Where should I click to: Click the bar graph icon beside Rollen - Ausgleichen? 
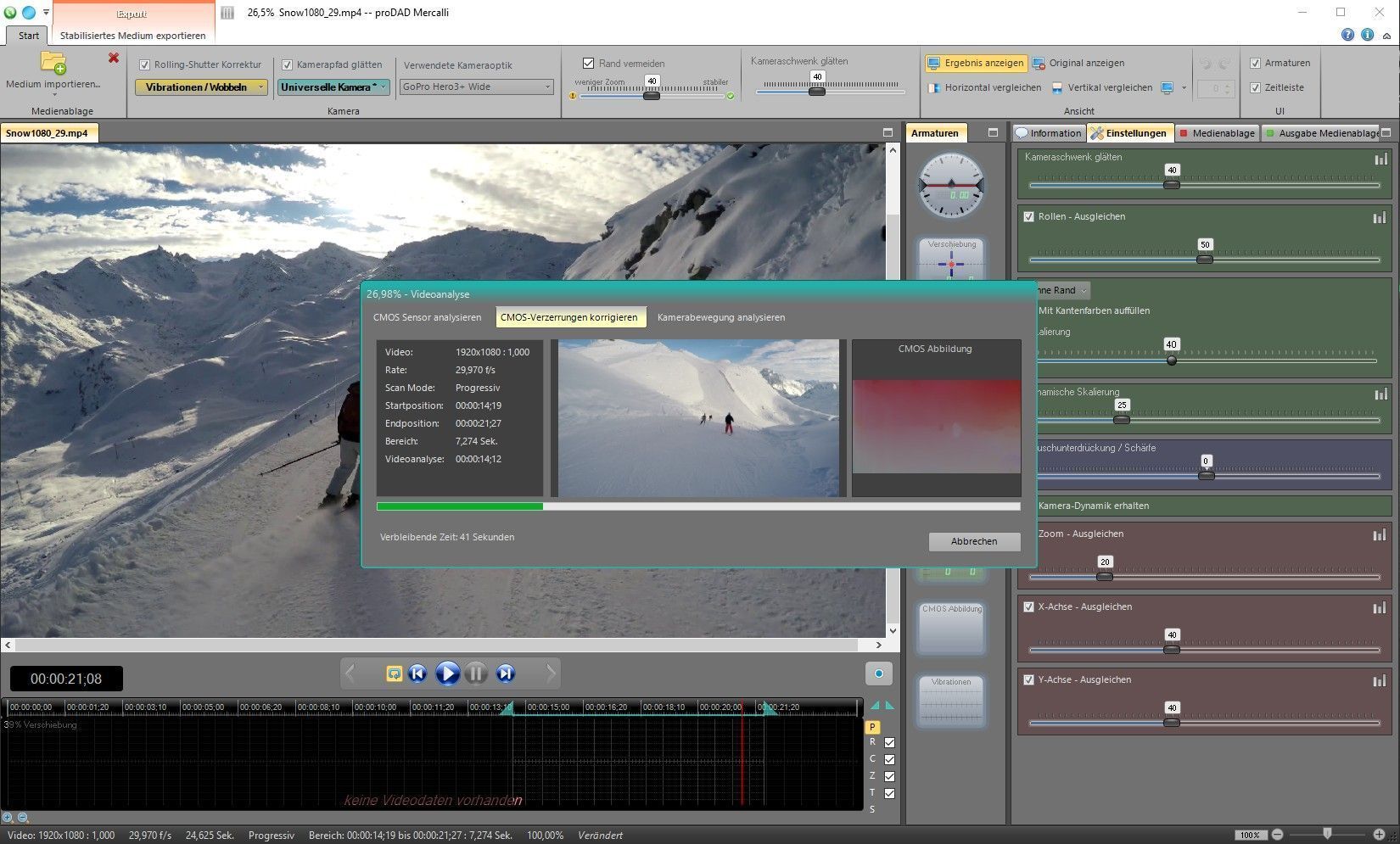pos(1380,217)
